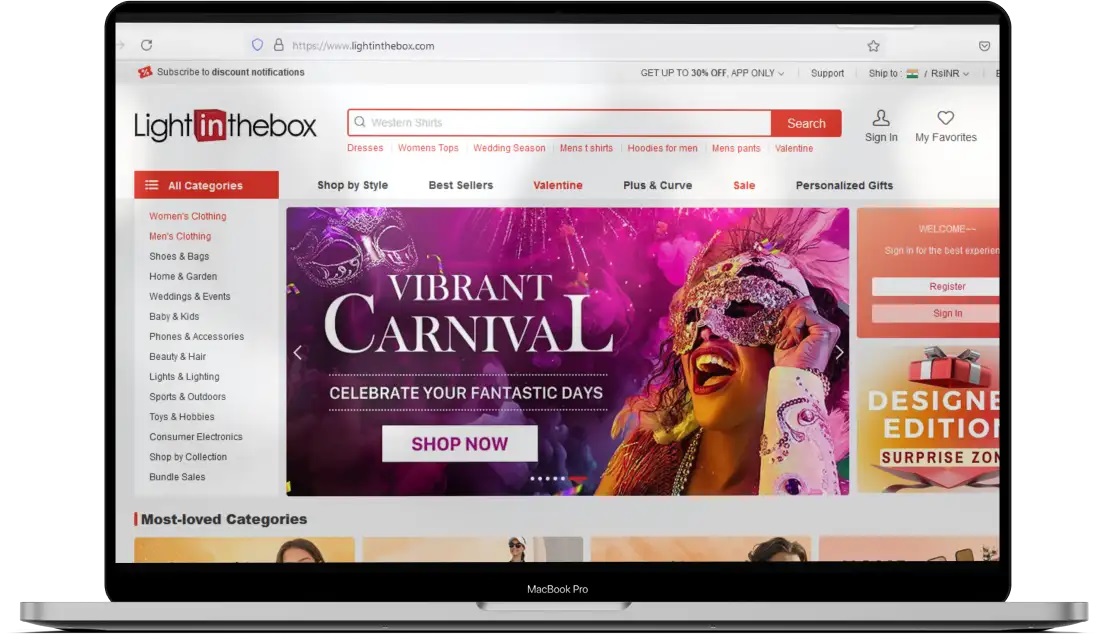Expand the All Categories menu
This screenshot has height=642, width=1099.
tap(206, 185)
